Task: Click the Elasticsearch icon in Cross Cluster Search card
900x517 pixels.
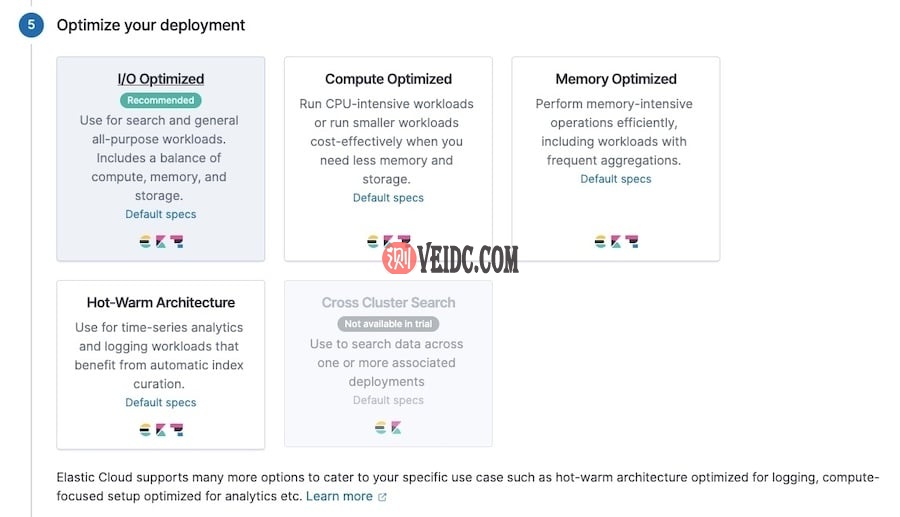Action: click(x=380, y=427)
